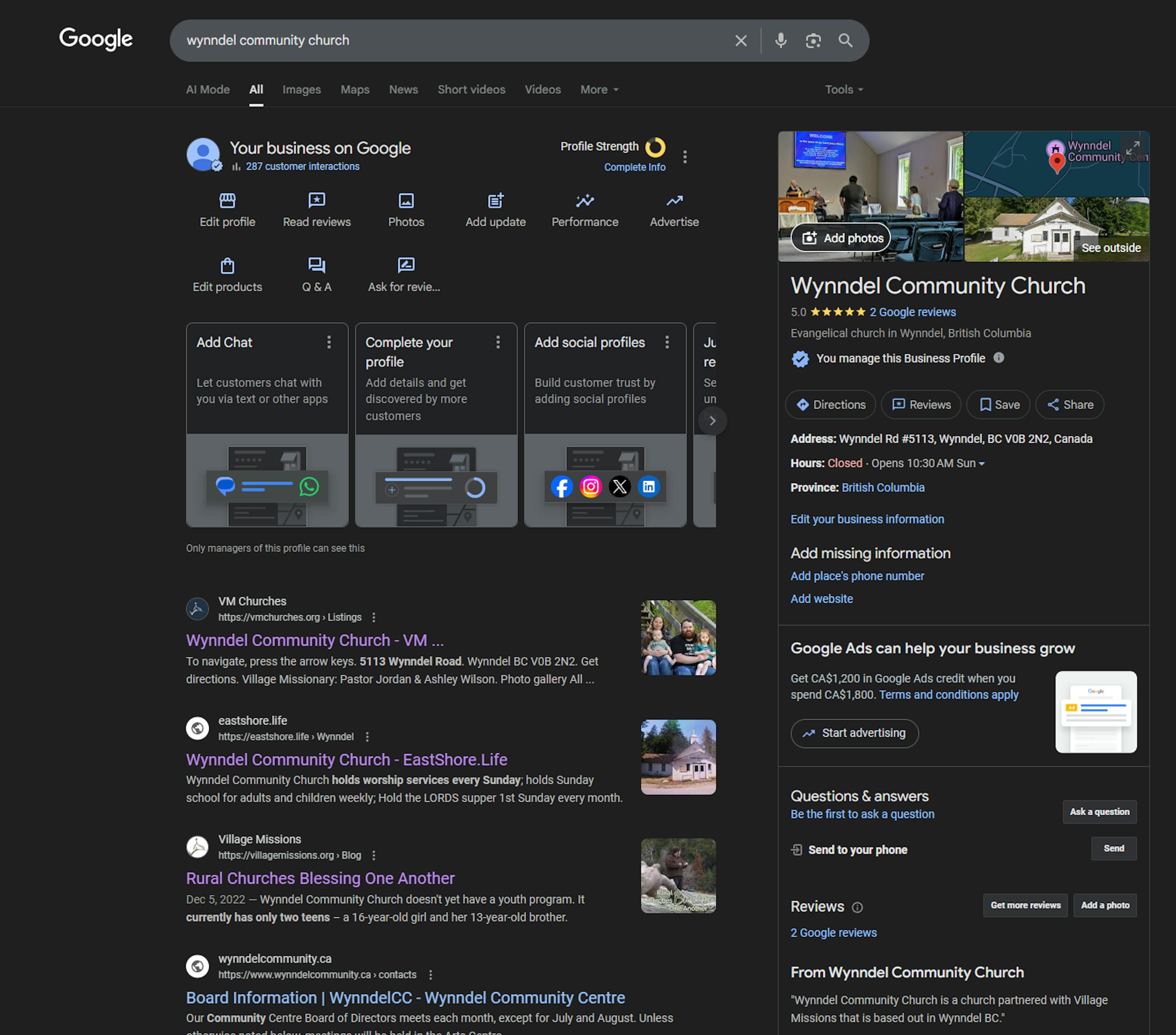
Task: Open the Q & A icon
Action: coord(316,266)
